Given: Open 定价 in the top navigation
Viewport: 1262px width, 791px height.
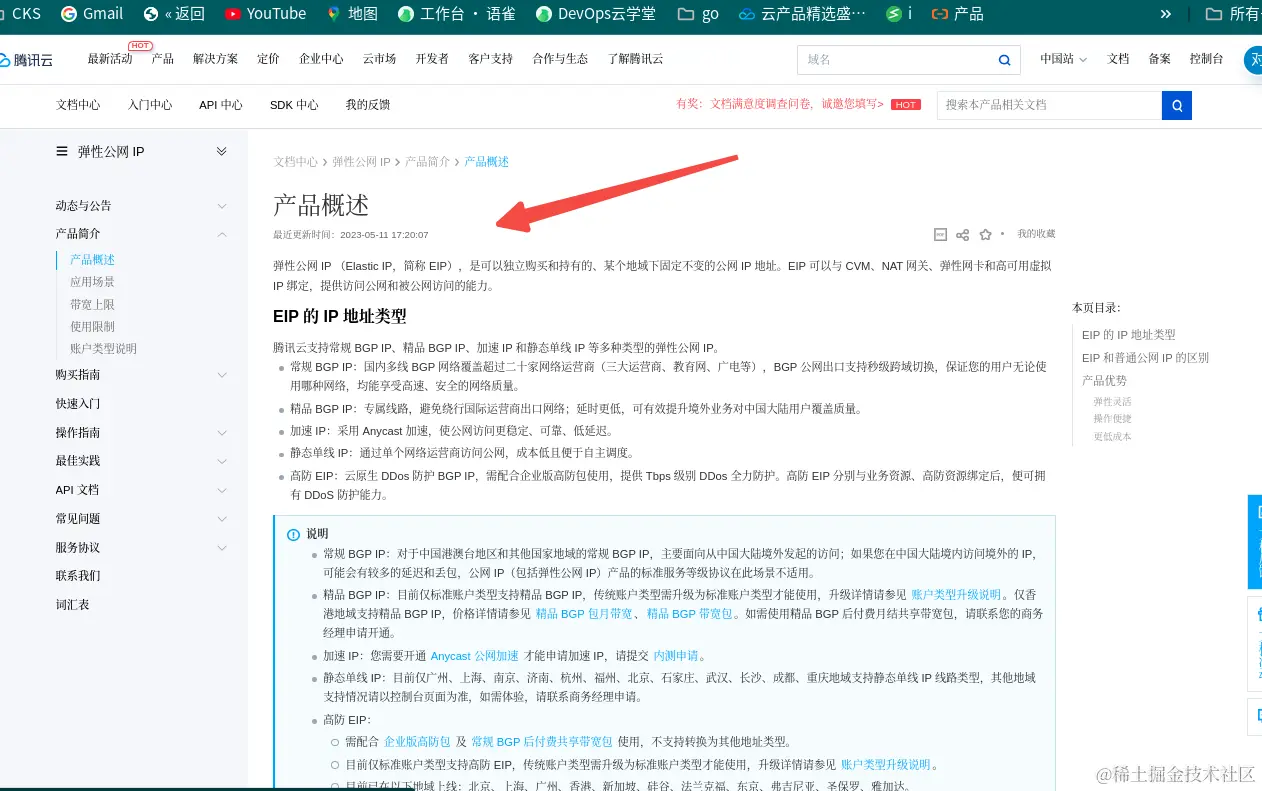Looking at the screenshot, I should click(x=268, y=59).
